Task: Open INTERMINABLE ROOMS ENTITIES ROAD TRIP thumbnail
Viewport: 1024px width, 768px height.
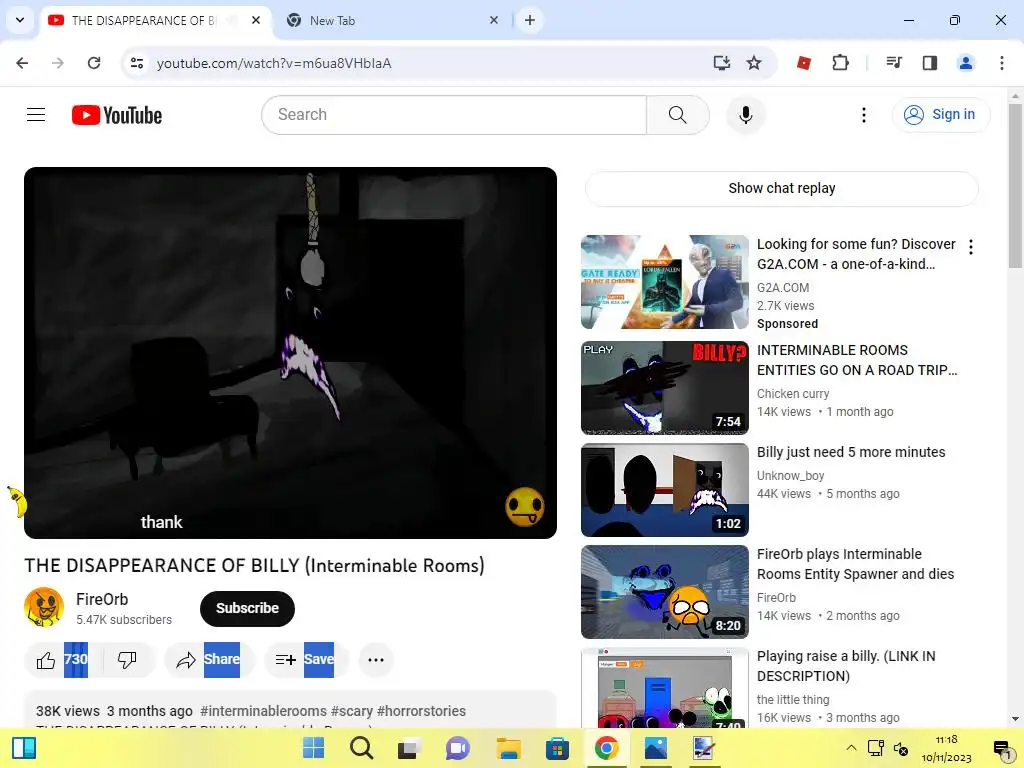Action: coord(664,387)
